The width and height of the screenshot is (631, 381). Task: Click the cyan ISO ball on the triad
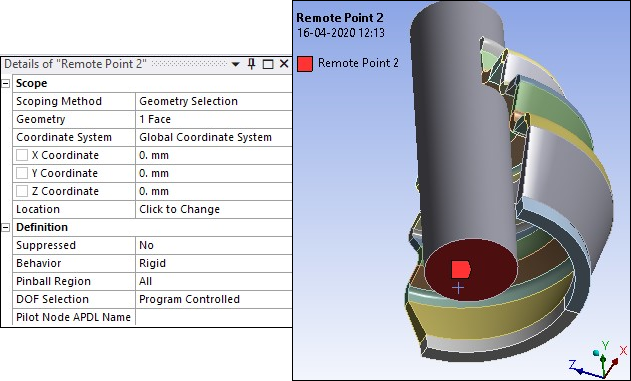pyautogui.click(x=596, y=353)
